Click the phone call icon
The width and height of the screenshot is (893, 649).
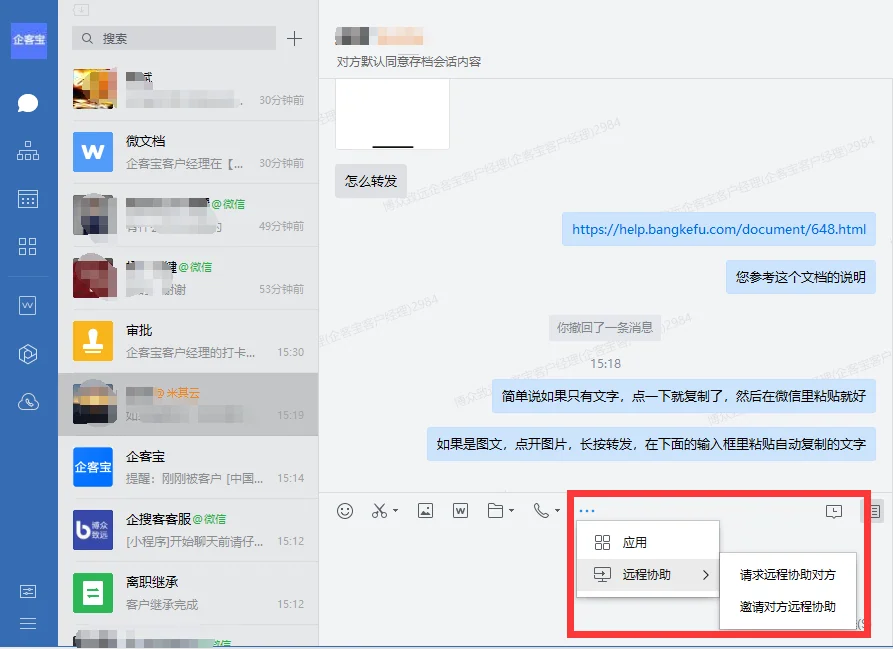click(541, 511)
